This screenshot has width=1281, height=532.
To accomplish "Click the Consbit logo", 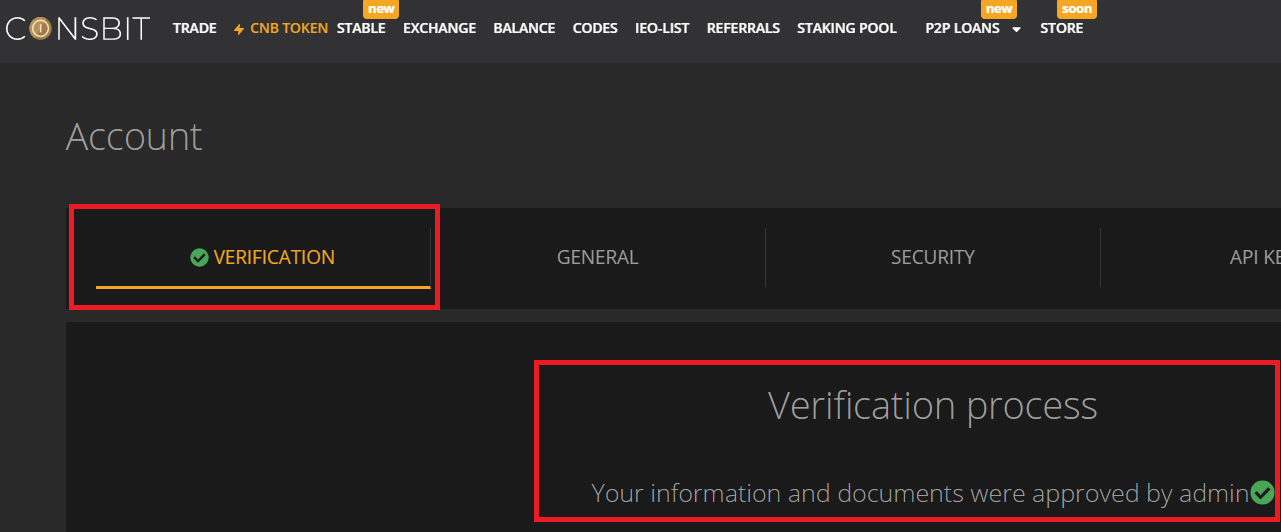I will (77, 28).
